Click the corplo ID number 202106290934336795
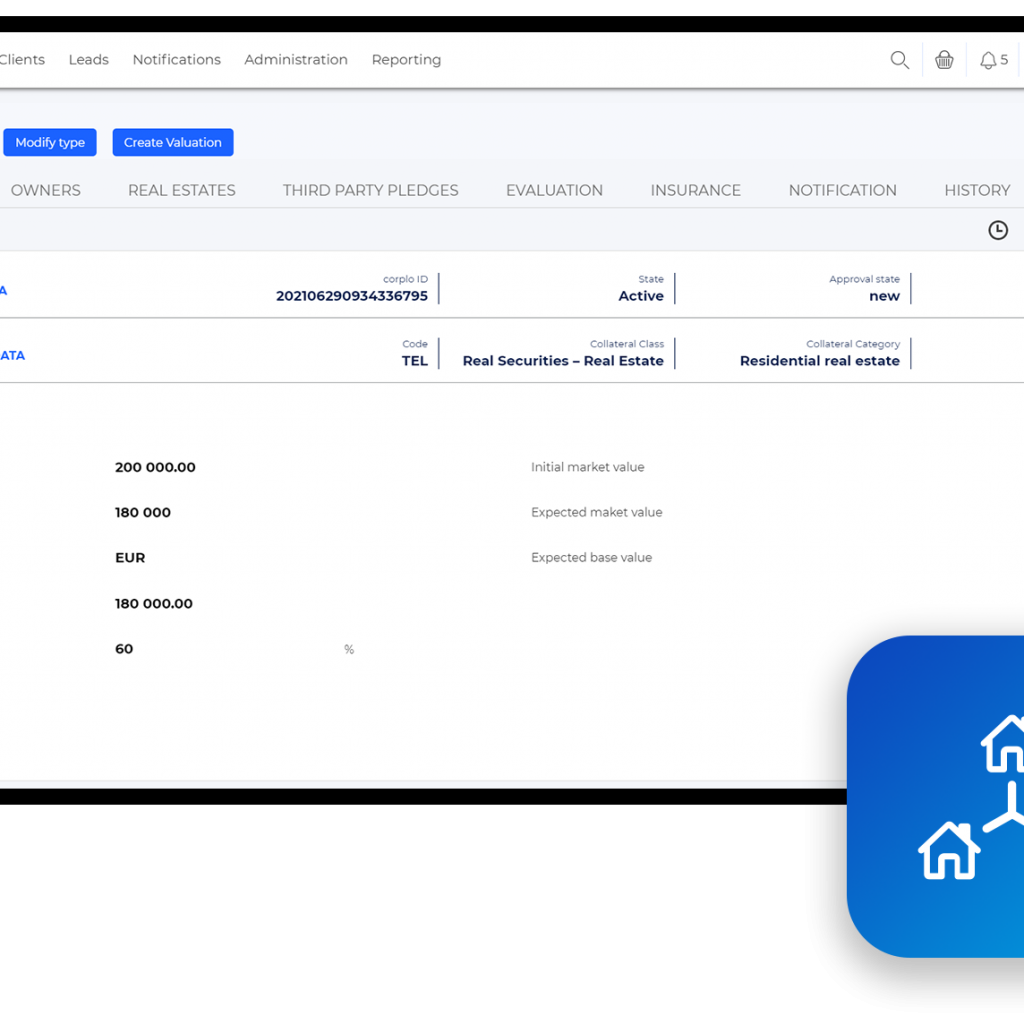Image resolution: width=1024 pixels, height=1024 pixels. tap(352, 296)
